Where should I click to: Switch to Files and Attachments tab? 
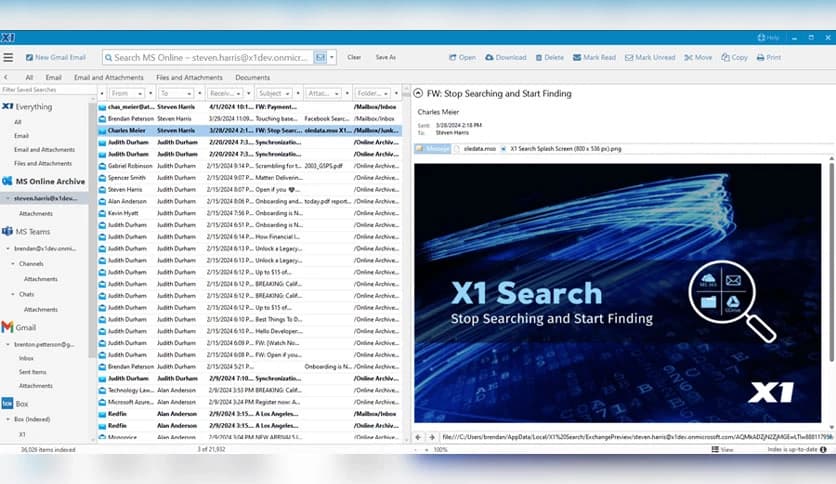tap(189, 77)
